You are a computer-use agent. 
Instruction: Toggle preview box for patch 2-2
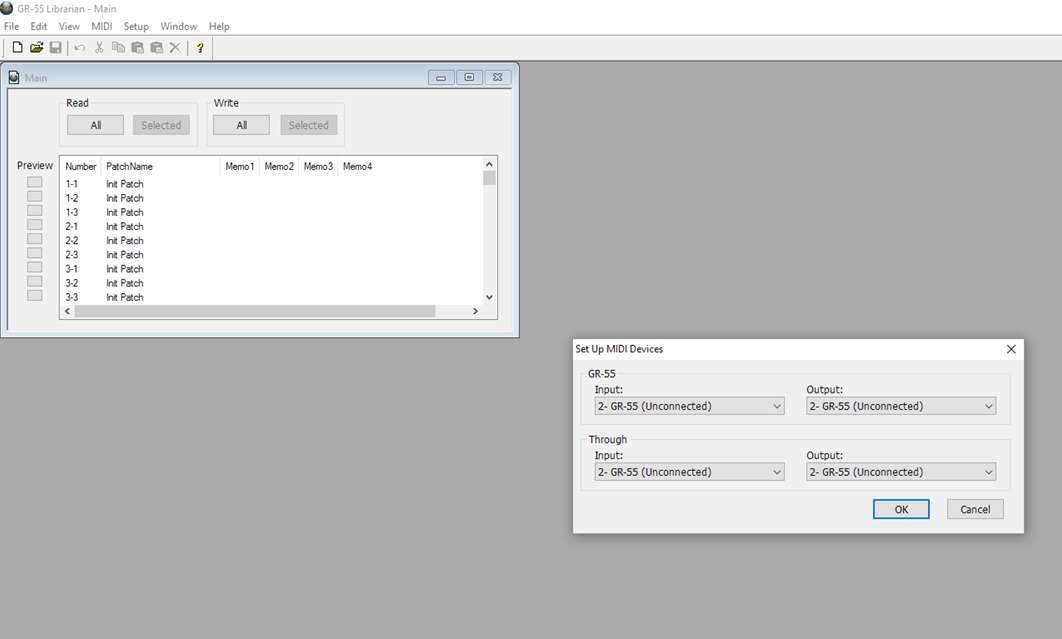pyautogui.click(x=35, y=239)
